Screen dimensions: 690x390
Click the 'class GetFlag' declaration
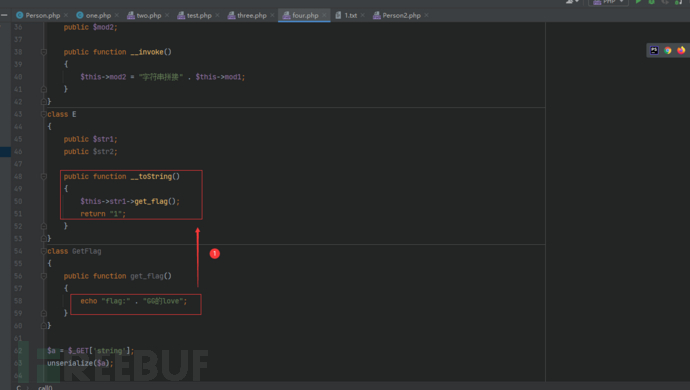tap(74, 251)
